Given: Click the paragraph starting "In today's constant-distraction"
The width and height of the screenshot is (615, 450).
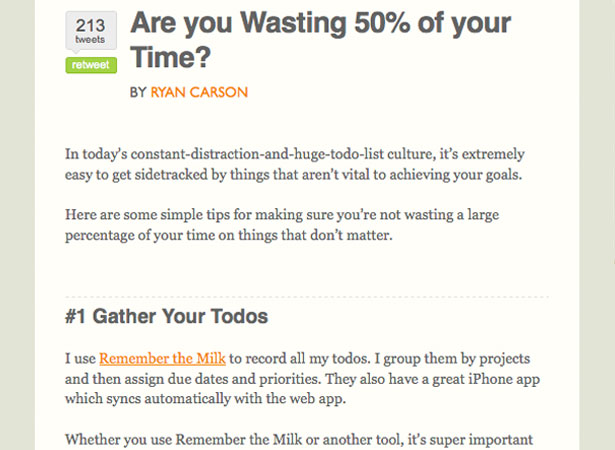Looking at the screenshot, I should (295, 164).
